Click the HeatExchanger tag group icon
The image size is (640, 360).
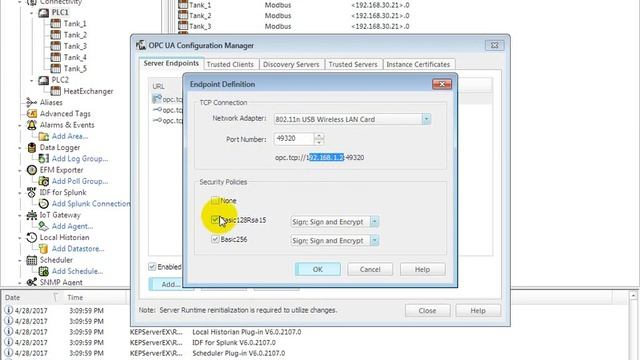point(56,91)
